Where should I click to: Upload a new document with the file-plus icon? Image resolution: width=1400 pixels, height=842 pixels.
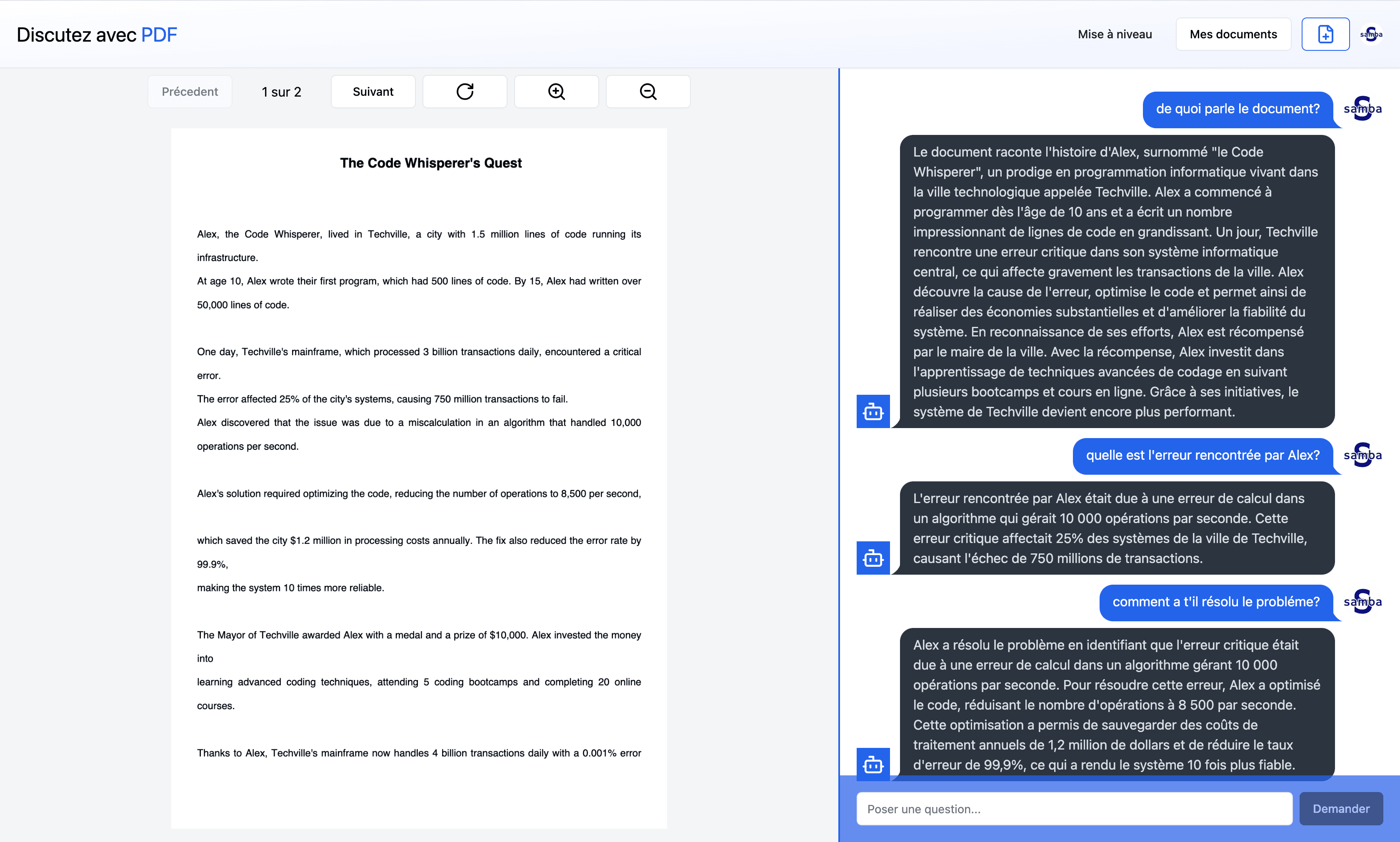pyautogui.click(x=1325, y=34)
